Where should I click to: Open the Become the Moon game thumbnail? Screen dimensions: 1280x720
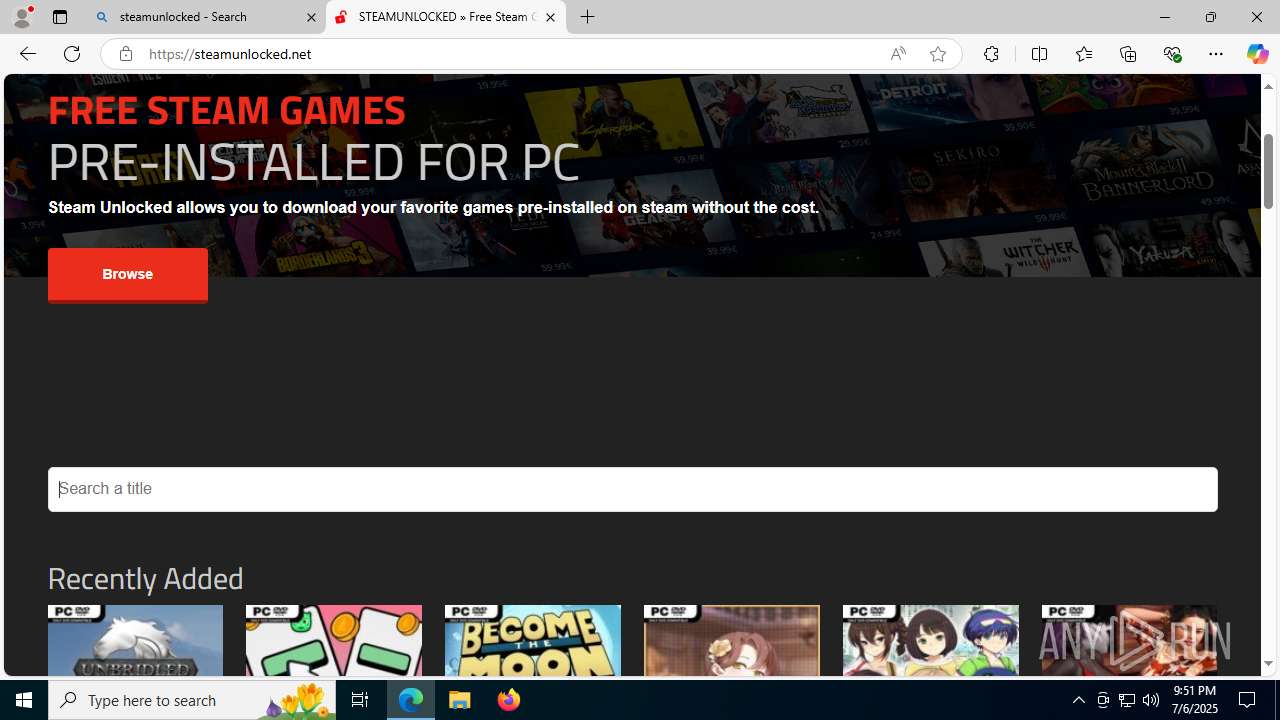coord(533,640)
